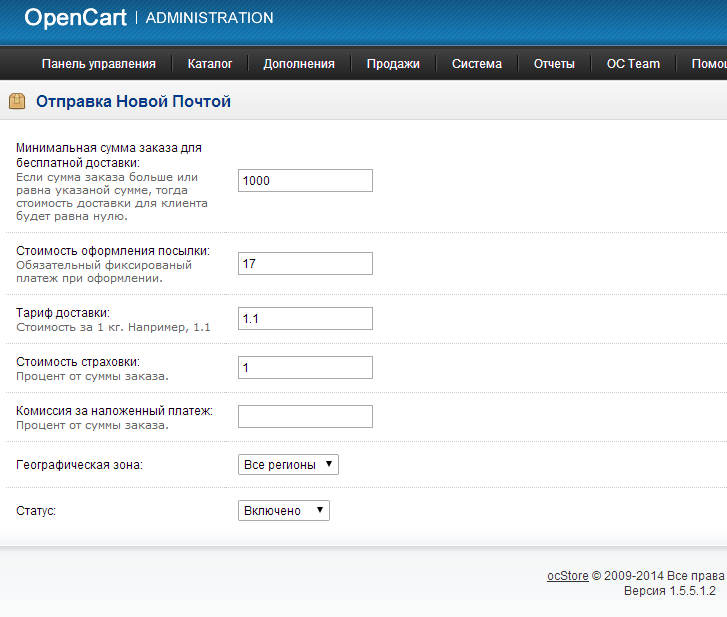The image size is (727, 617).
Task: Click the Стоимость оформления посылки label
Action: tap(113, 251)
